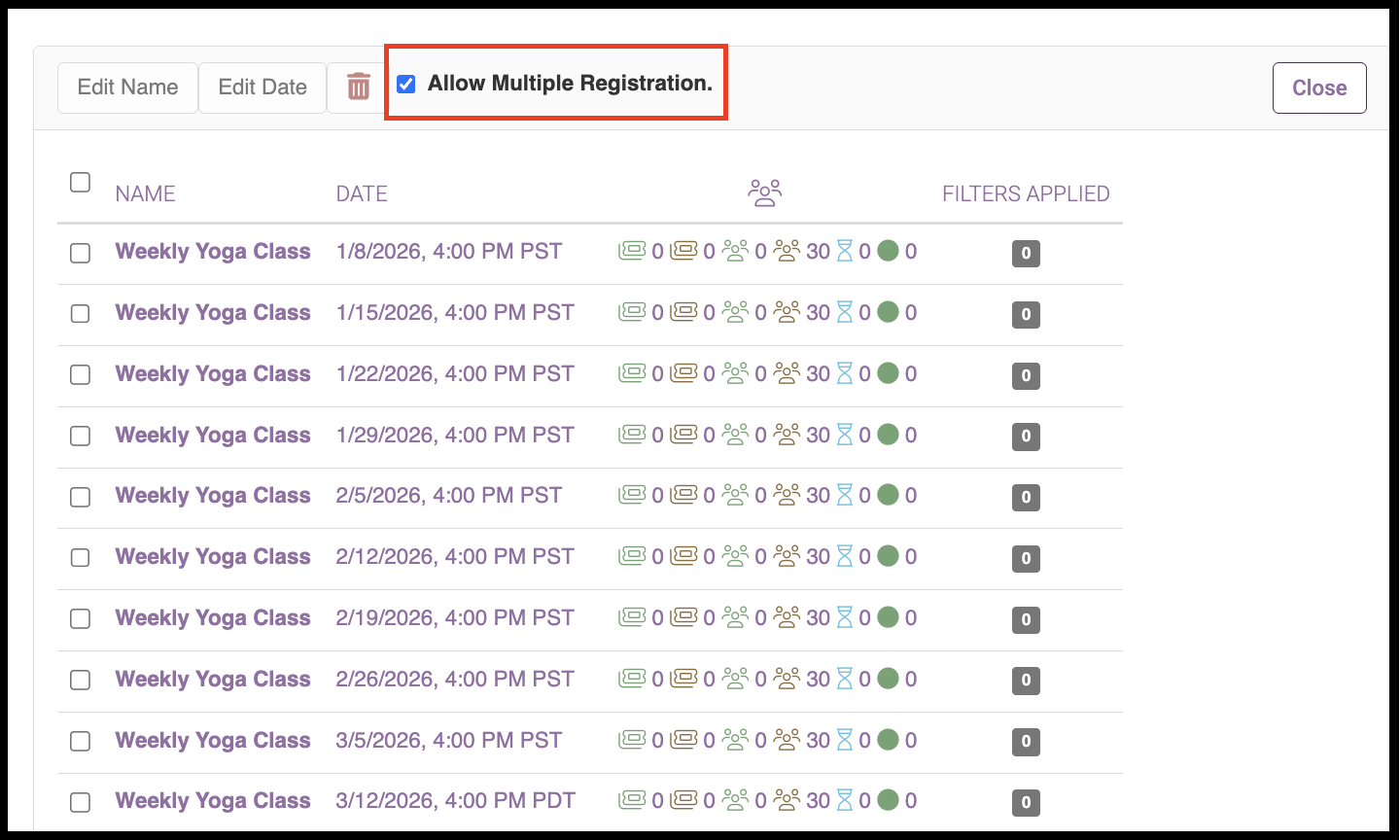The image size is (1400, 840).
Task: Mark the 2/19/2026 class row checkbox
Action: 81,618
